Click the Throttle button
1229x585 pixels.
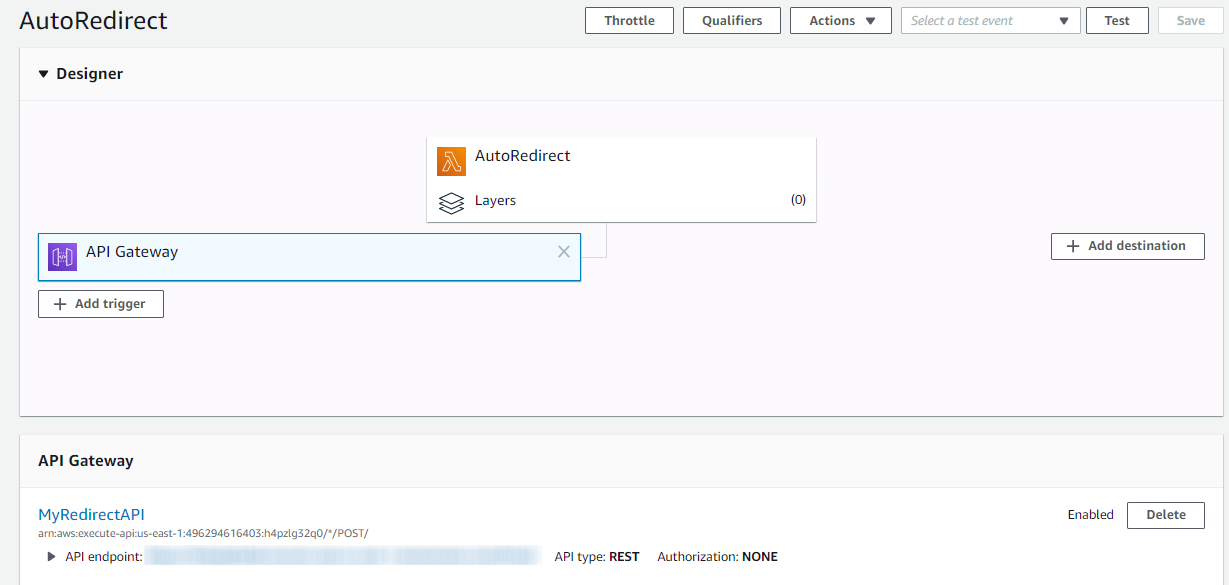pos(630,21)
